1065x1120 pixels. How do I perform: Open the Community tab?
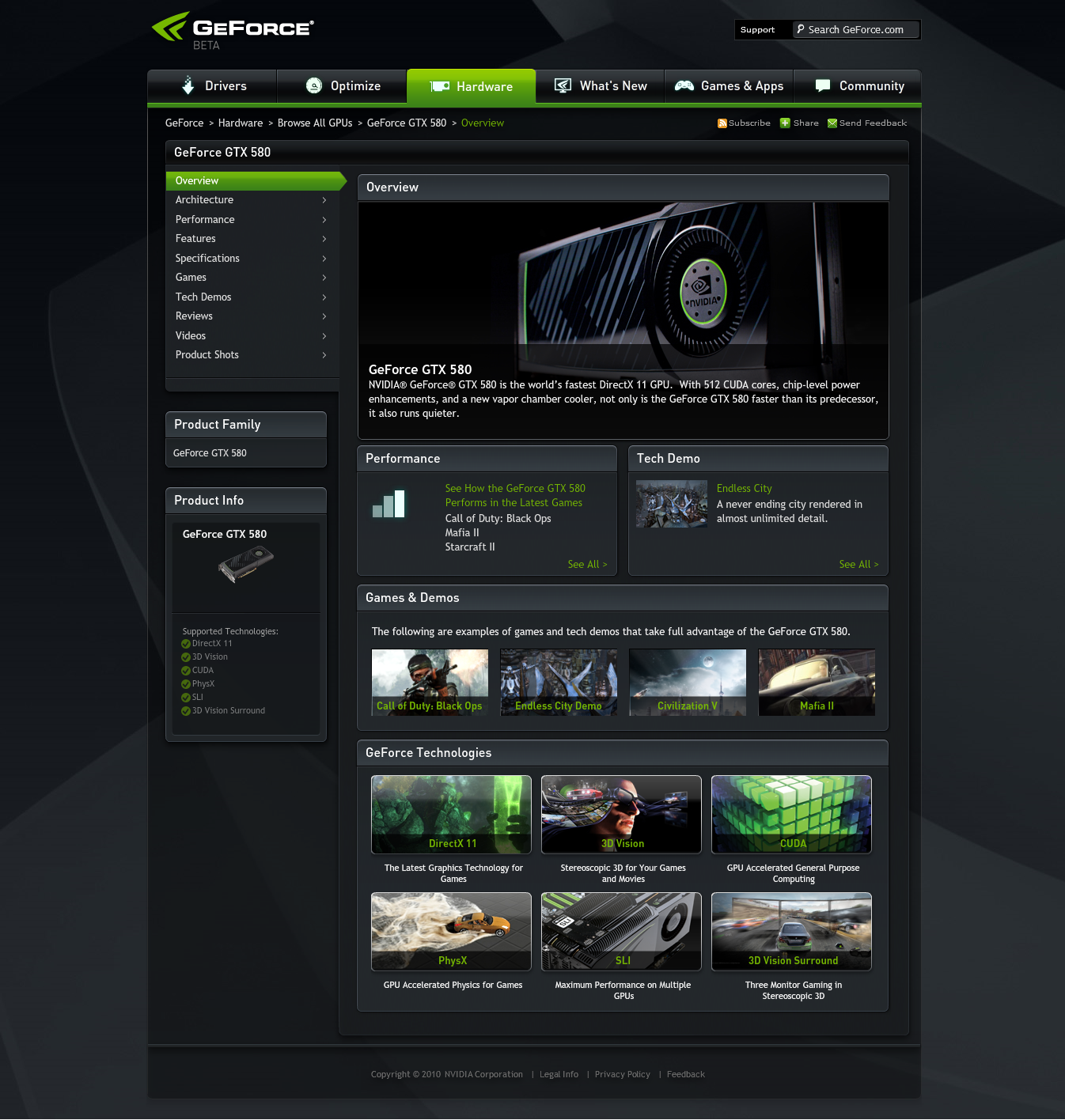tap(858, 86)
